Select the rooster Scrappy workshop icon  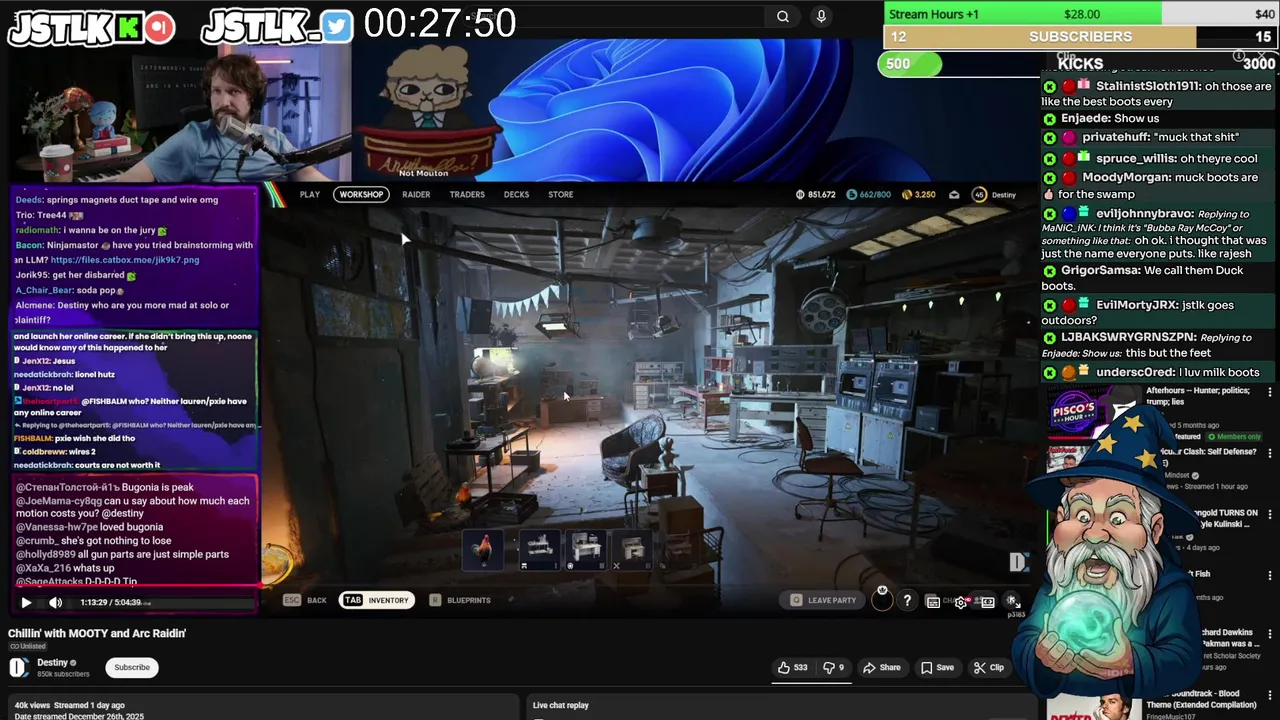483,550
